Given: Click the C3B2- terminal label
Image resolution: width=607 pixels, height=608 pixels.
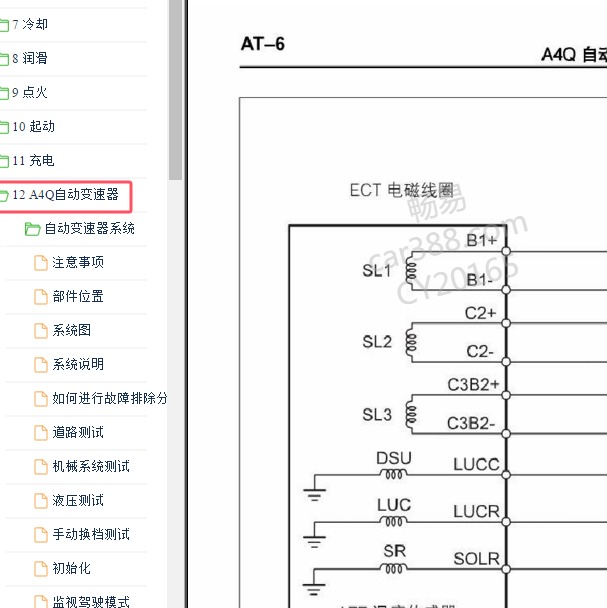Looking at the screenshot, I should (x=471, y=423).
